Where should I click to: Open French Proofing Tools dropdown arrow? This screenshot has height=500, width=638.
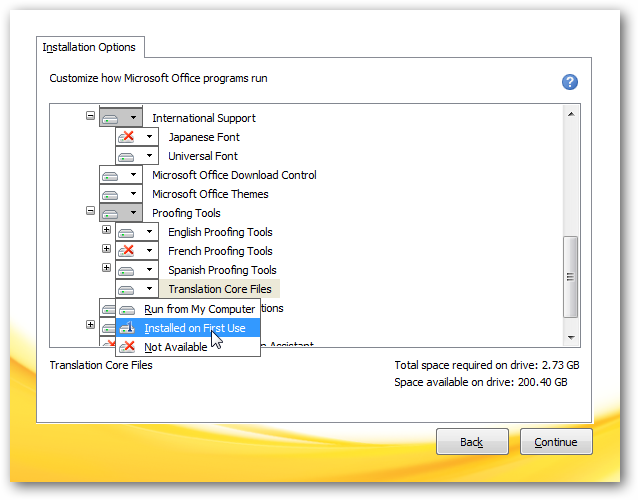(149, 251)
